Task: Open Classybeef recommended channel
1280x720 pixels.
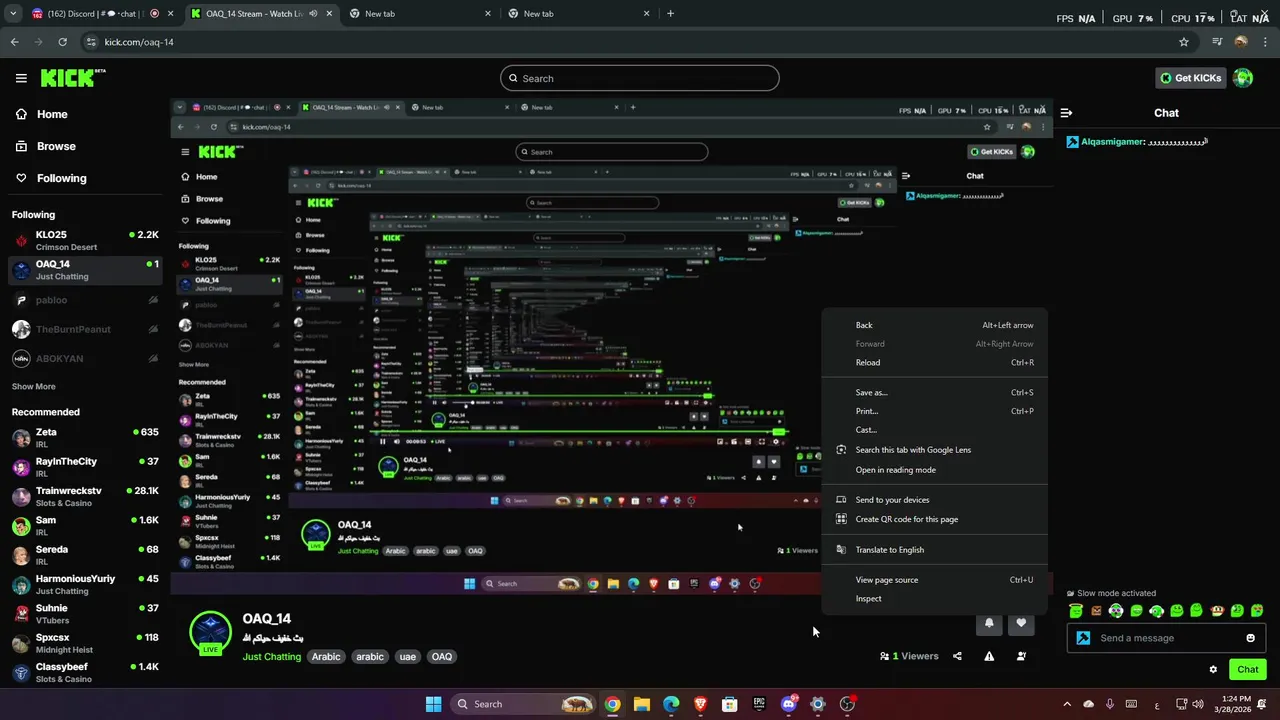Action: 84,672
